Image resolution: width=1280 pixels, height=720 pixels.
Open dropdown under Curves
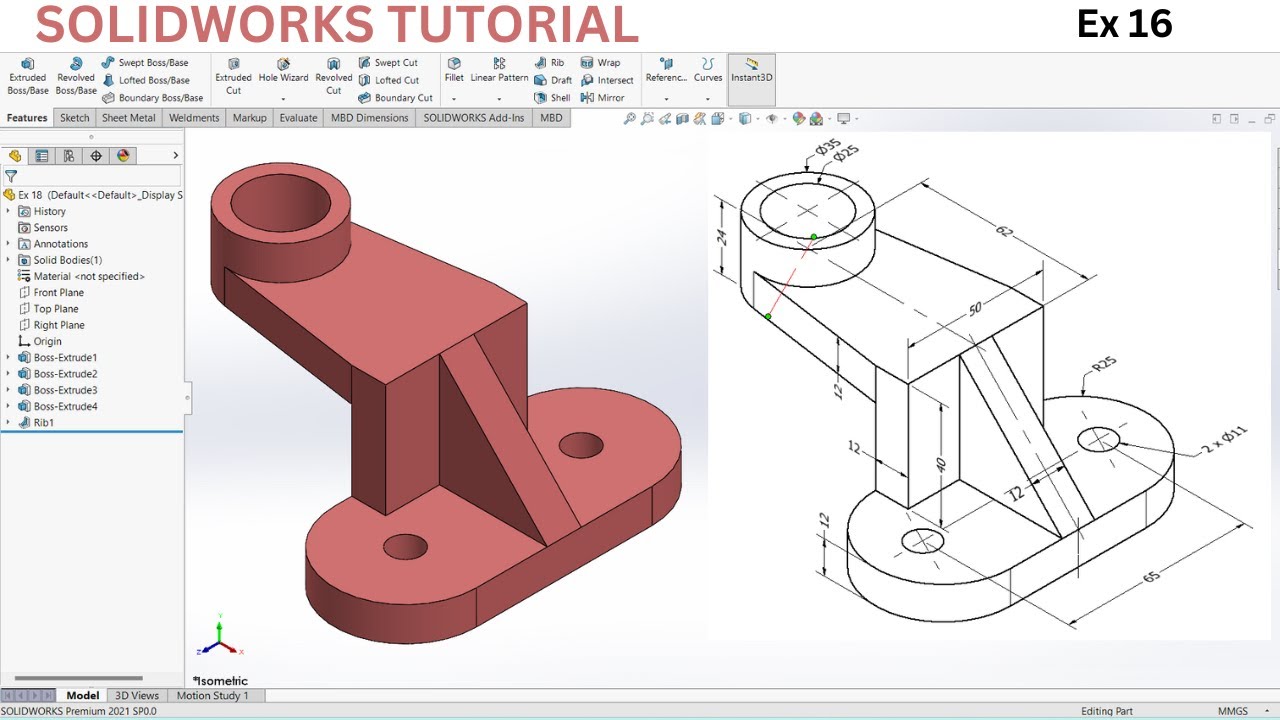[x=708, y=99]
